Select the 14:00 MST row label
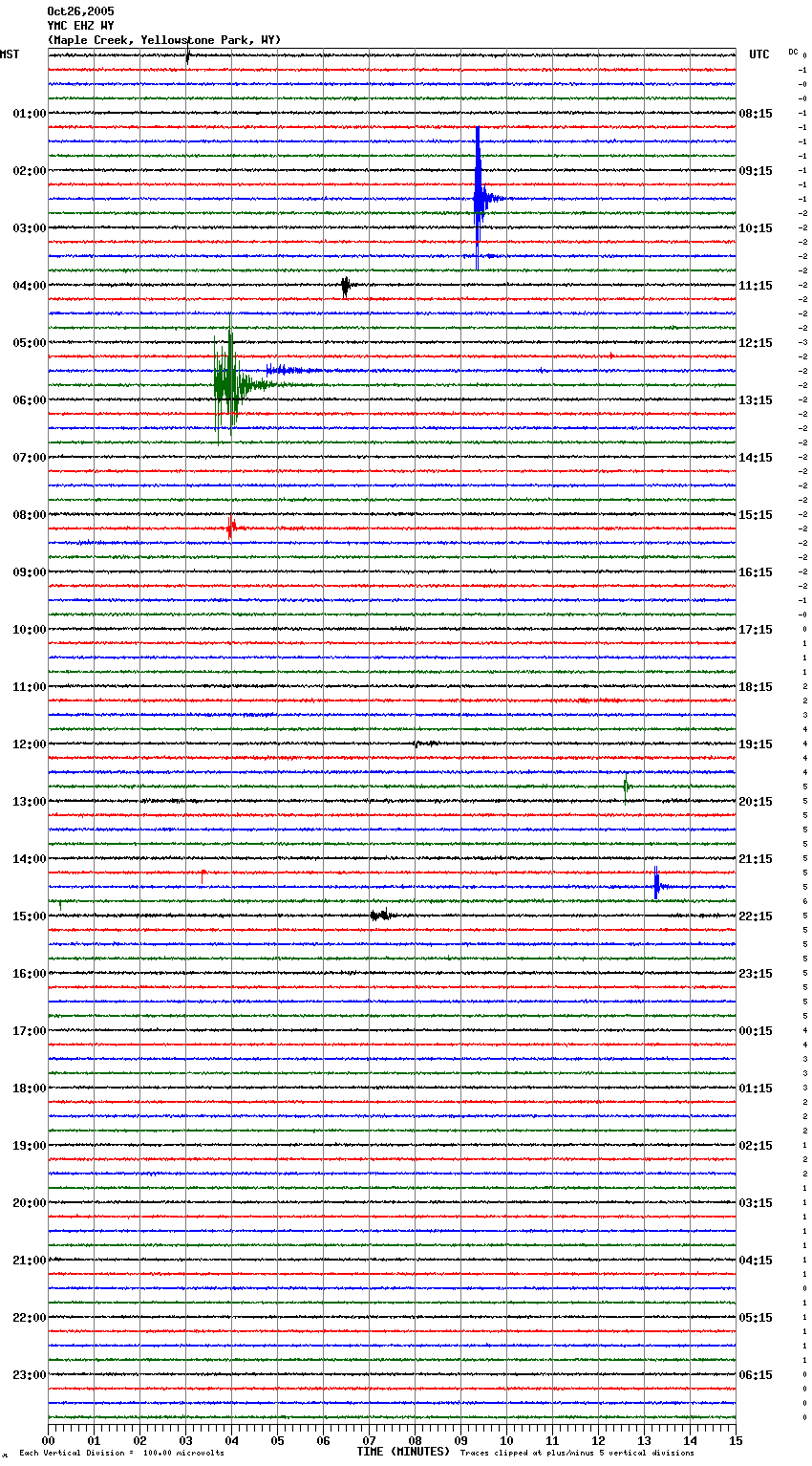This screenshot has height=1466, width=812. click(30, 859)
